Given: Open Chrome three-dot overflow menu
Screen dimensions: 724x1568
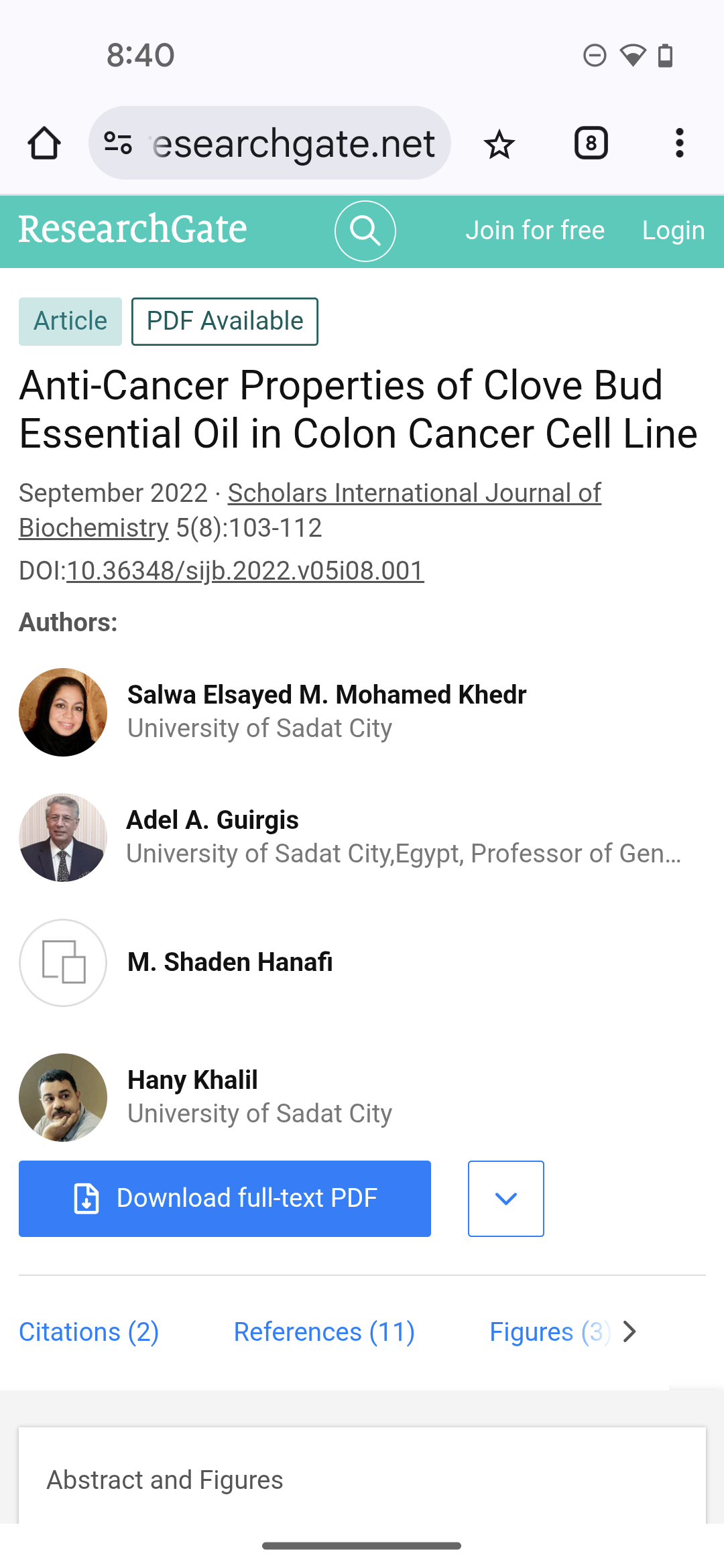Looking at the screenshot, I should point(679,143).
